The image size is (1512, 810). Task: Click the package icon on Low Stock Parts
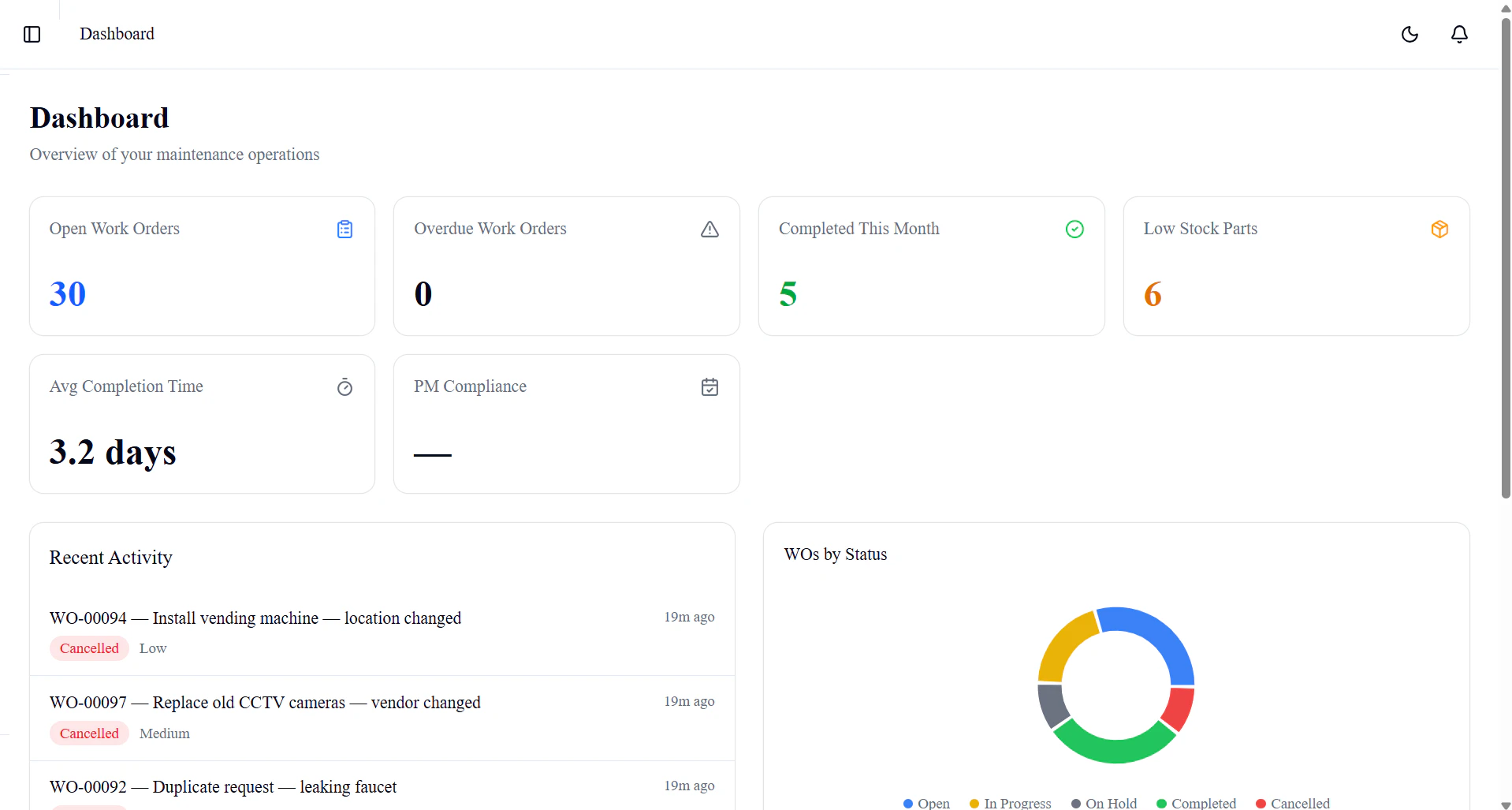1439,230
